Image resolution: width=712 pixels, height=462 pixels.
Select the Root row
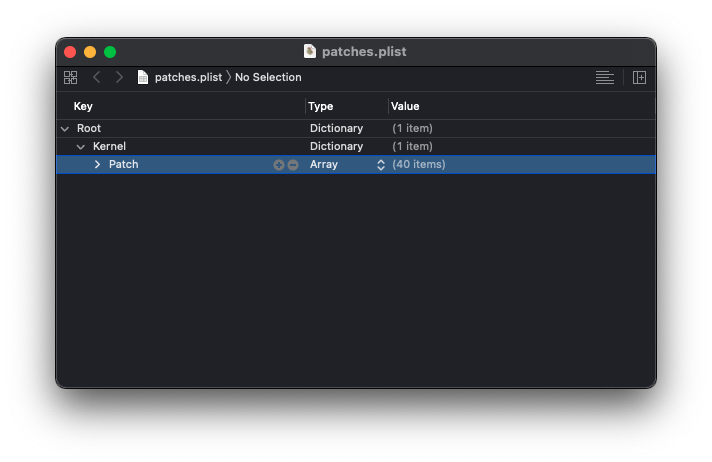pyautogui.click(x=180, y=129)
